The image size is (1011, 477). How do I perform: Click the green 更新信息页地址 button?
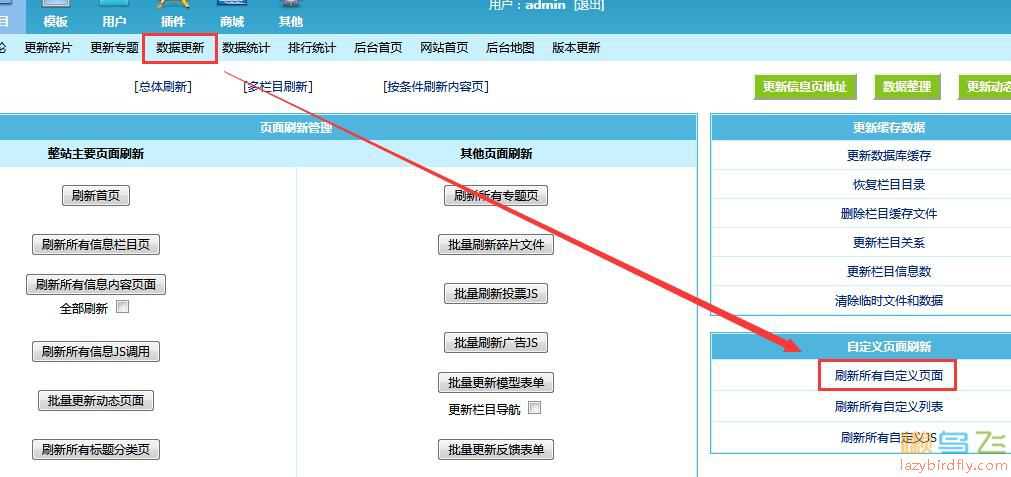(805, 87)
